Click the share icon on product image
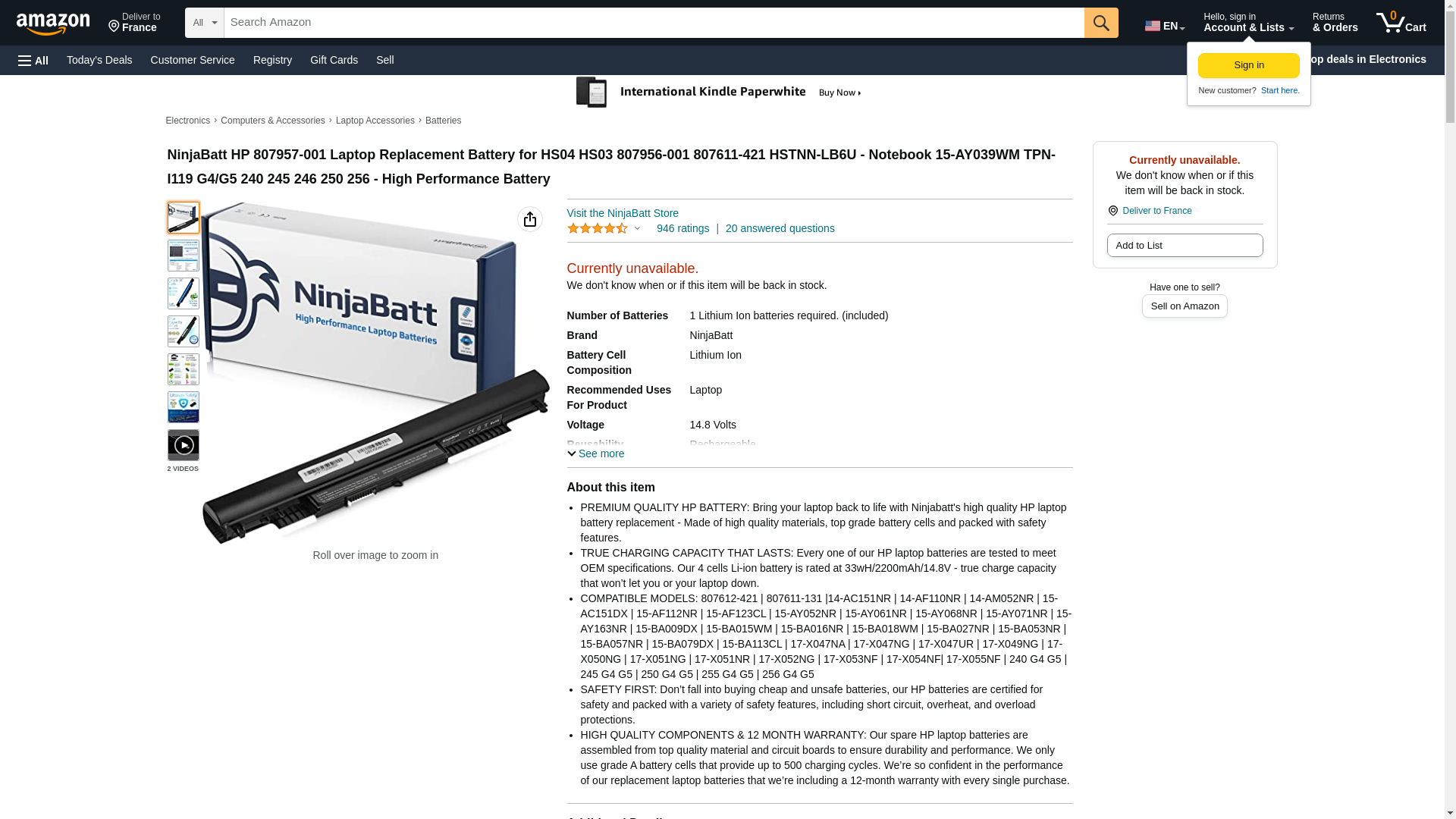Viewport: 1456px width, 819px height. pyautogui.click(x=530, y=219)
